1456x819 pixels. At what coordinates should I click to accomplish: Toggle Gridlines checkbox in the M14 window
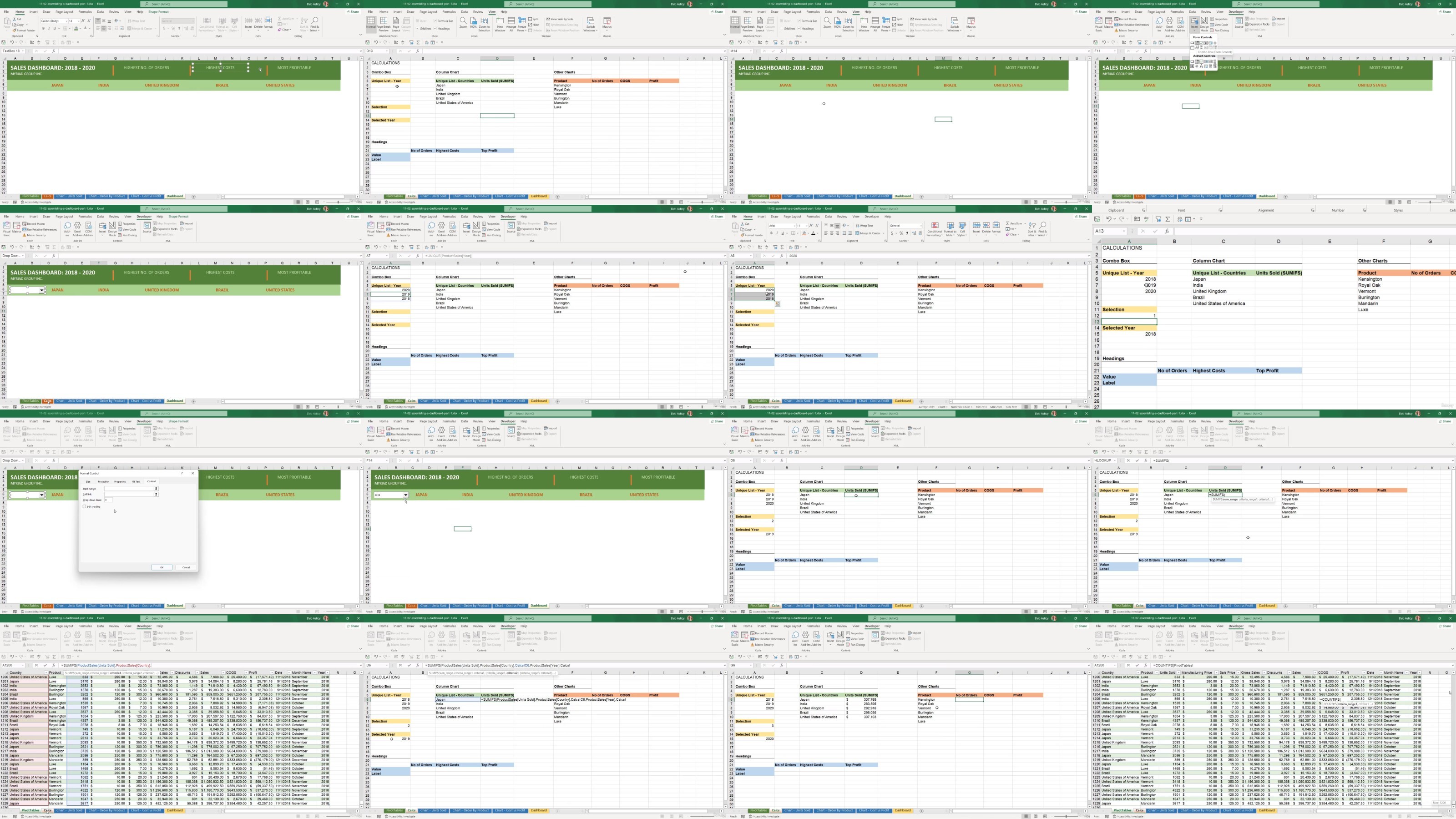(782, 28)
